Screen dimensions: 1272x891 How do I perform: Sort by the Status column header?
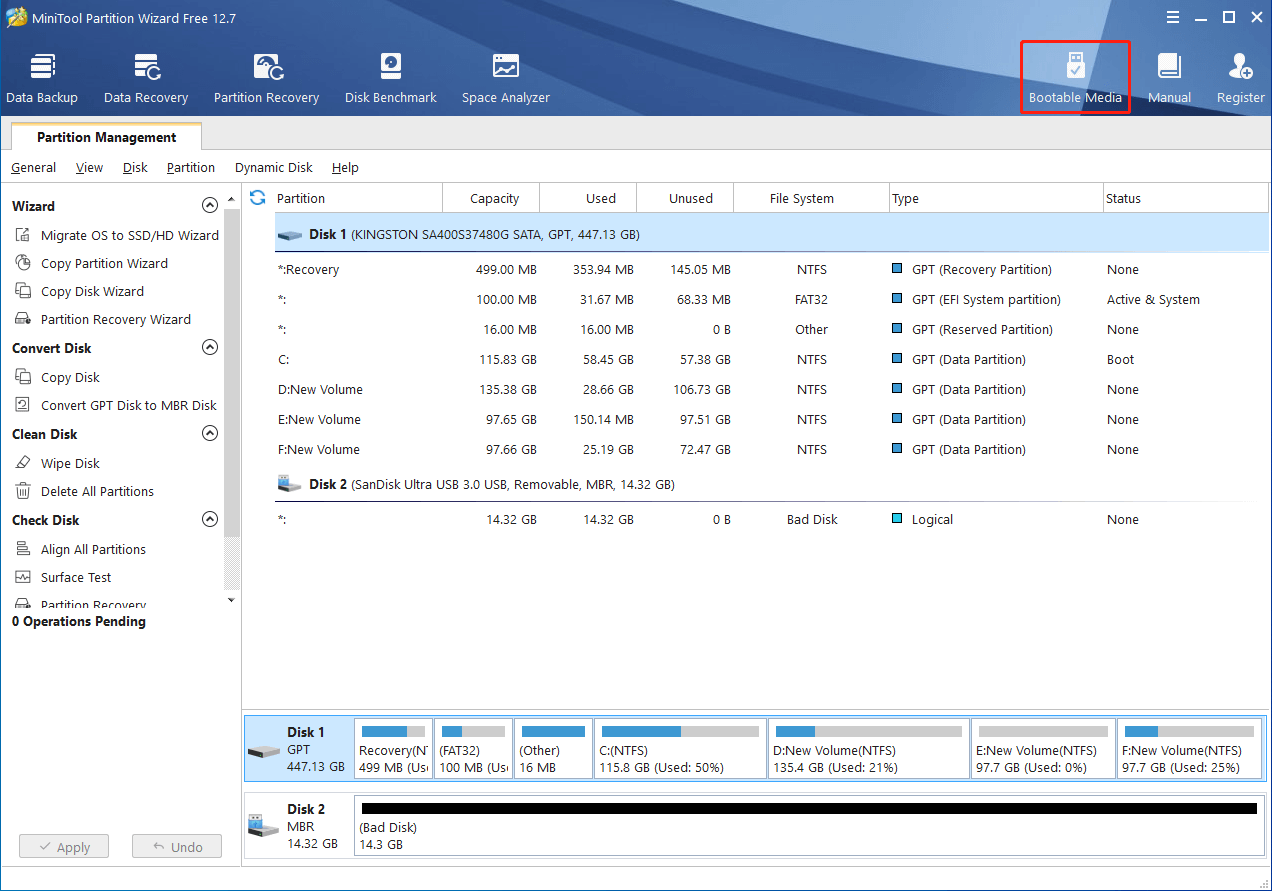click(x=1185, y=198)
